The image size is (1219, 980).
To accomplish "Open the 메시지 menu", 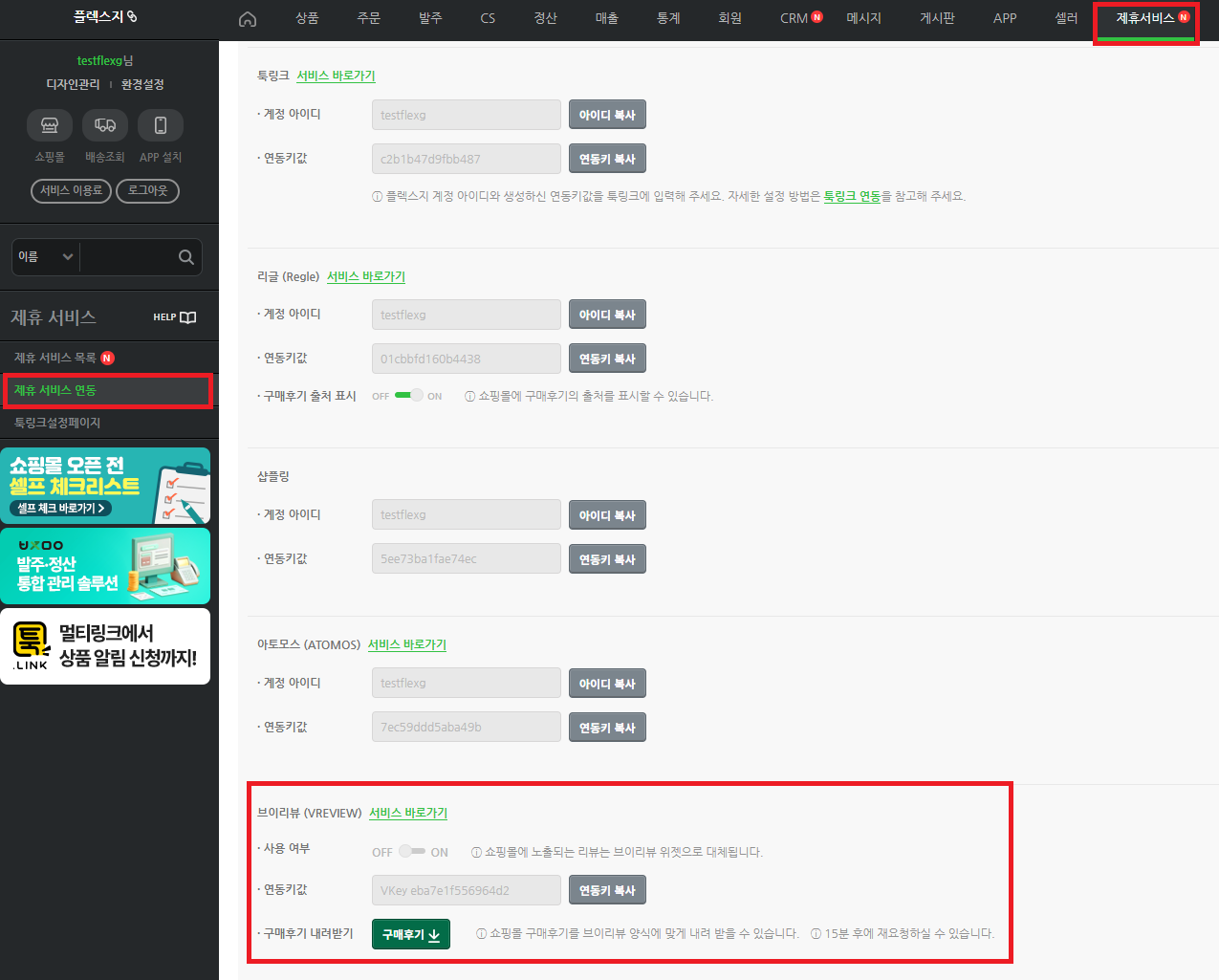I will [864, 18].
